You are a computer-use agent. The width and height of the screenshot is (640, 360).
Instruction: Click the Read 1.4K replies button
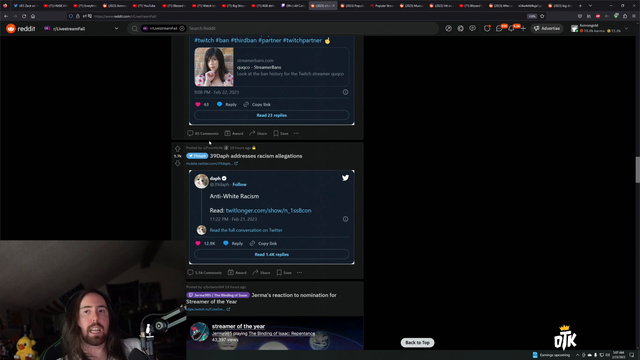click(271, 254)
